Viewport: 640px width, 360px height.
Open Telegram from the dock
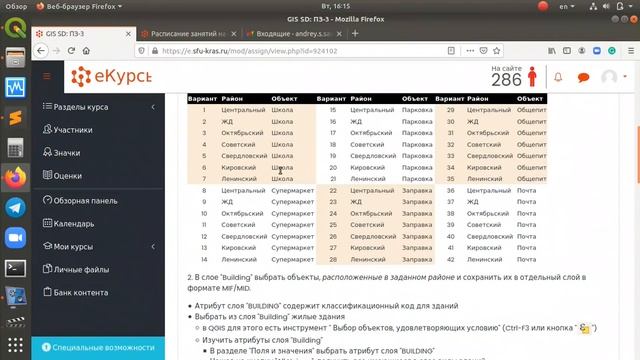click(15, 208)
